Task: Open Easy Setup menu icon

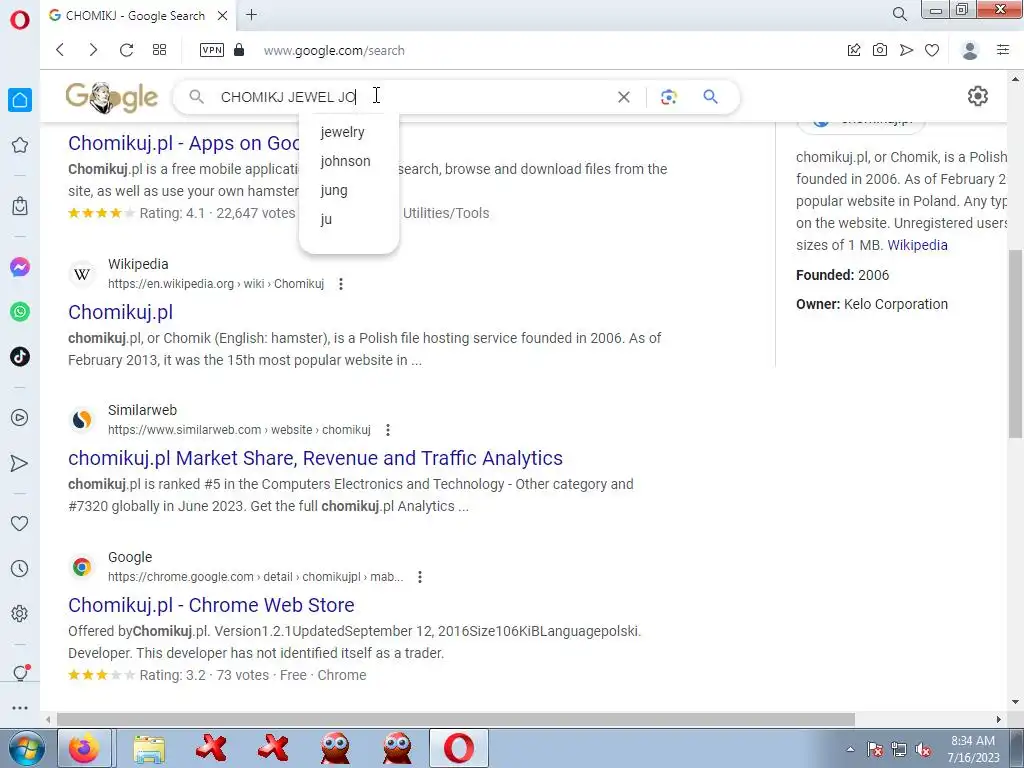Action: click(x=1003, y=50)
